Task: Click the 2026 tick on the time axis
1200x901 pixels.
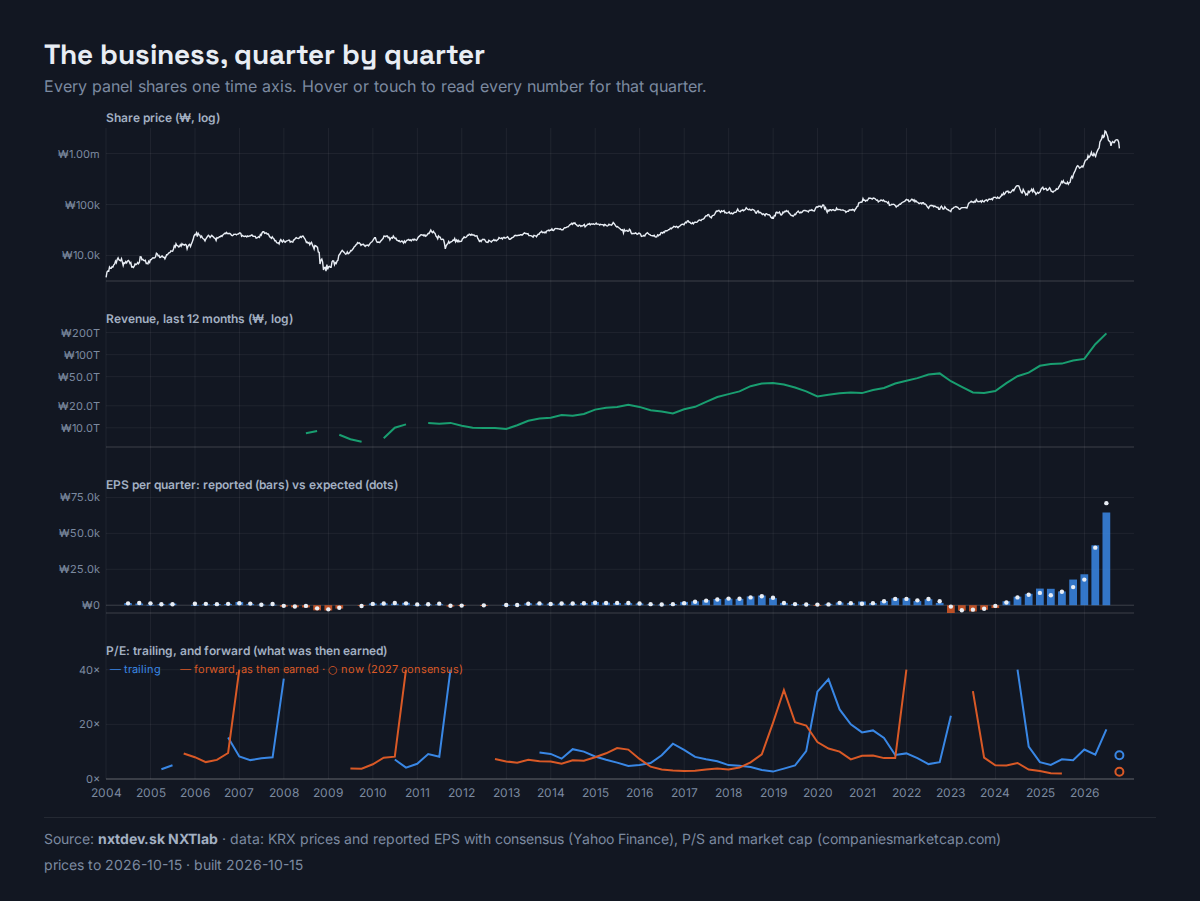Action: (1085, 793)
